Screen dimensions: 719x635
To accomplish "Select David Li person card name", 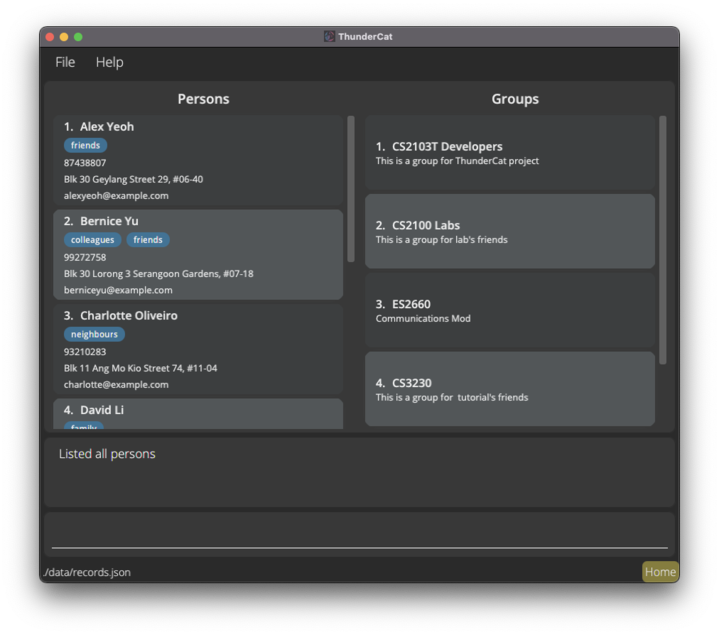I will (x=102, y=410).
